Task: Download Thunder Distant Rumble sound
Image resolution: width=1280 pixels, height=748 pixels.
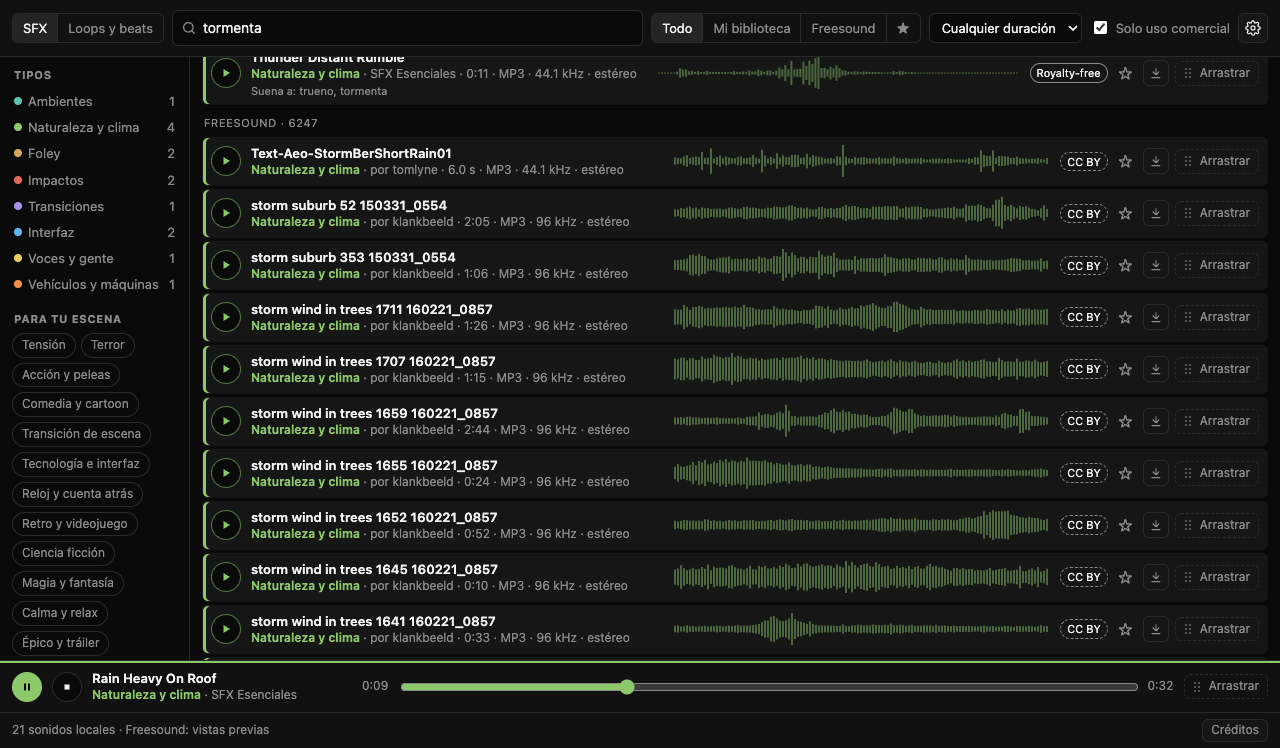Action: coord(1156,73)
